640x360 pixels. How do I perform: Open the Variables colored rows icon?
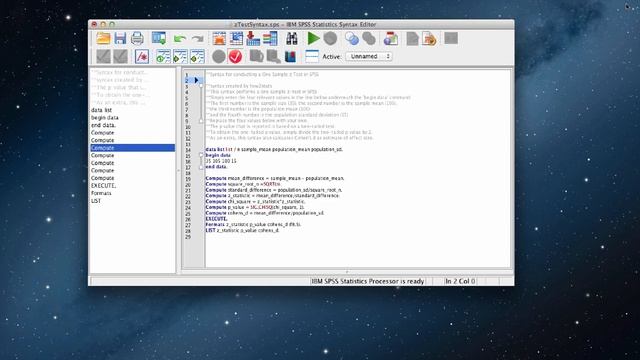[270, 38]
